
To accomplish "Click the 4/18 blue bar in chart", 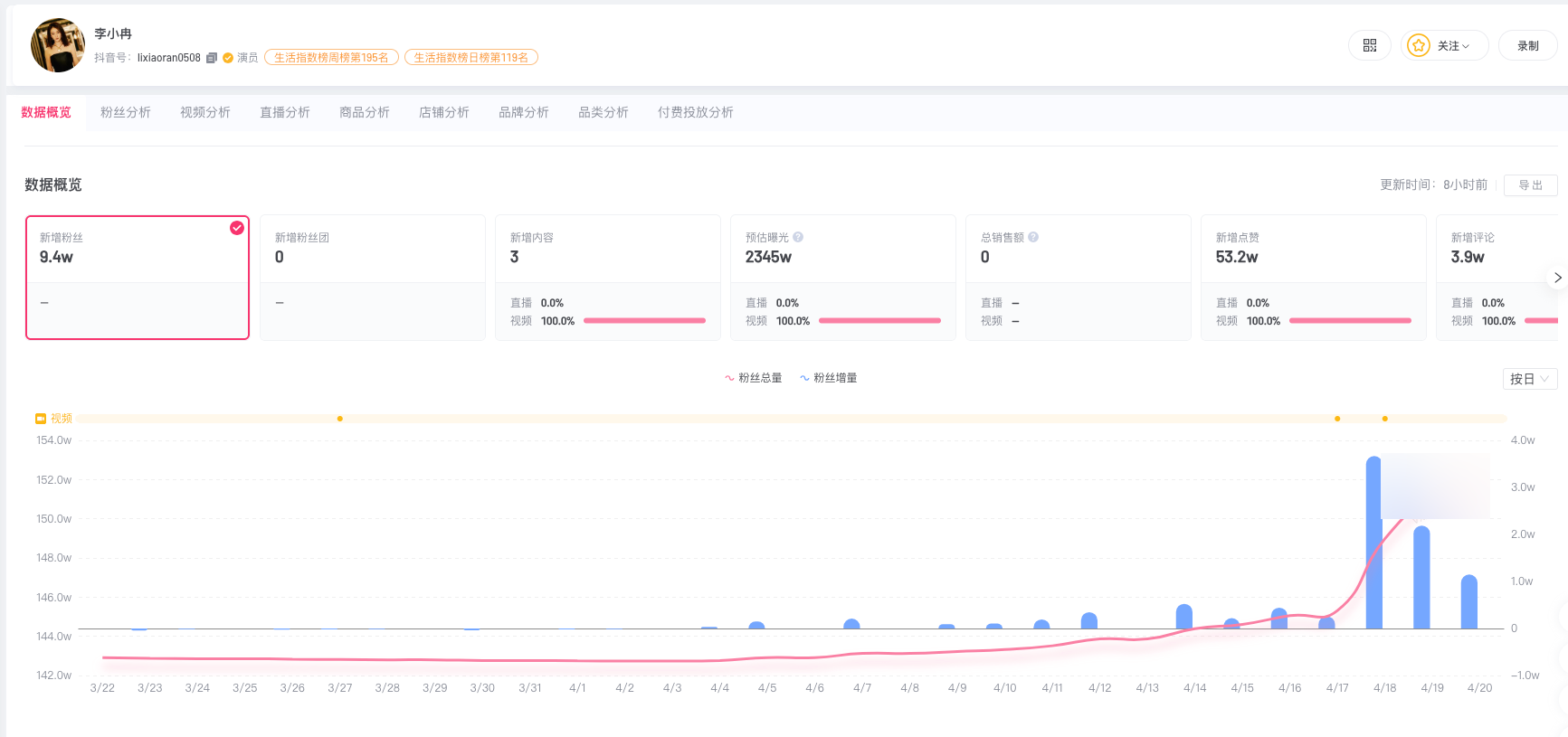I will point(1373,543).
